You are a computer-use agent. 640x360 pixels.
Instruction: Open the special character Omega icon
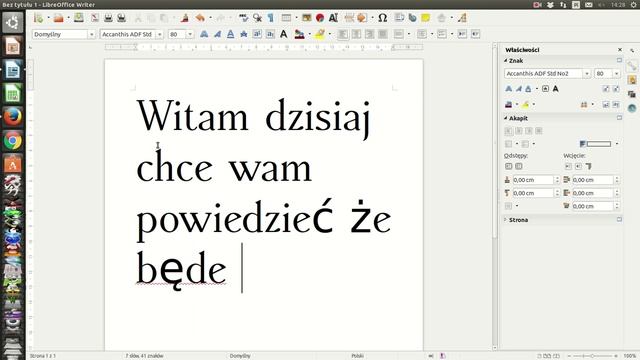coord(382,18)
